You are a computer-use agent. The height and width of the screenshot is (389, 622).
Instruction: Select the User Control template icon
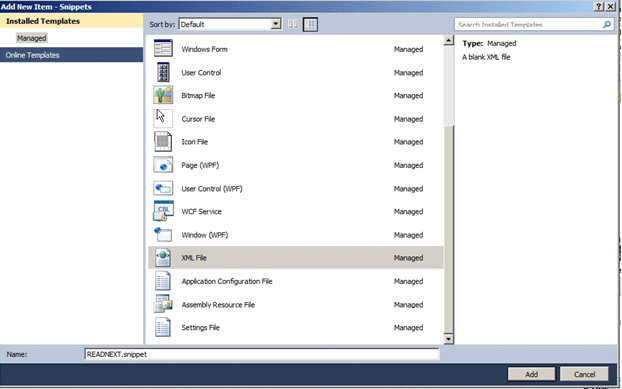(x=163, y=72)
